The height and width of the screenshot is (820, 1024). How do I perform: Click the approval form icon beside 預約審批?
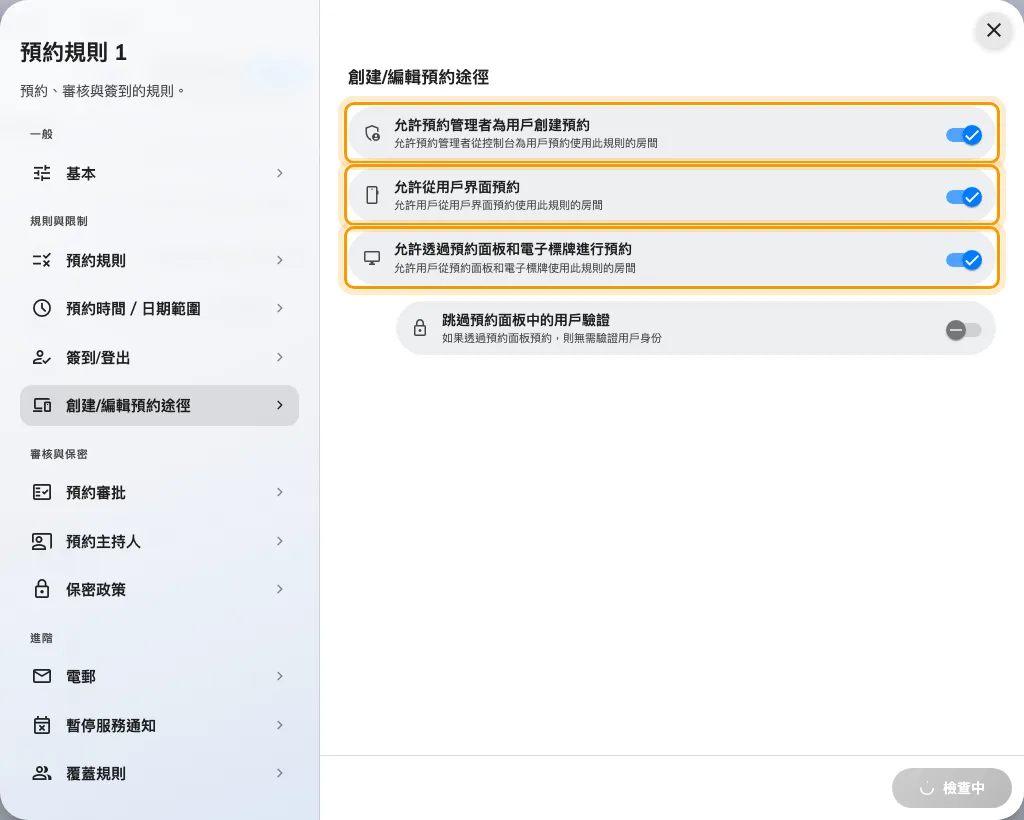(x=42, y=492)
